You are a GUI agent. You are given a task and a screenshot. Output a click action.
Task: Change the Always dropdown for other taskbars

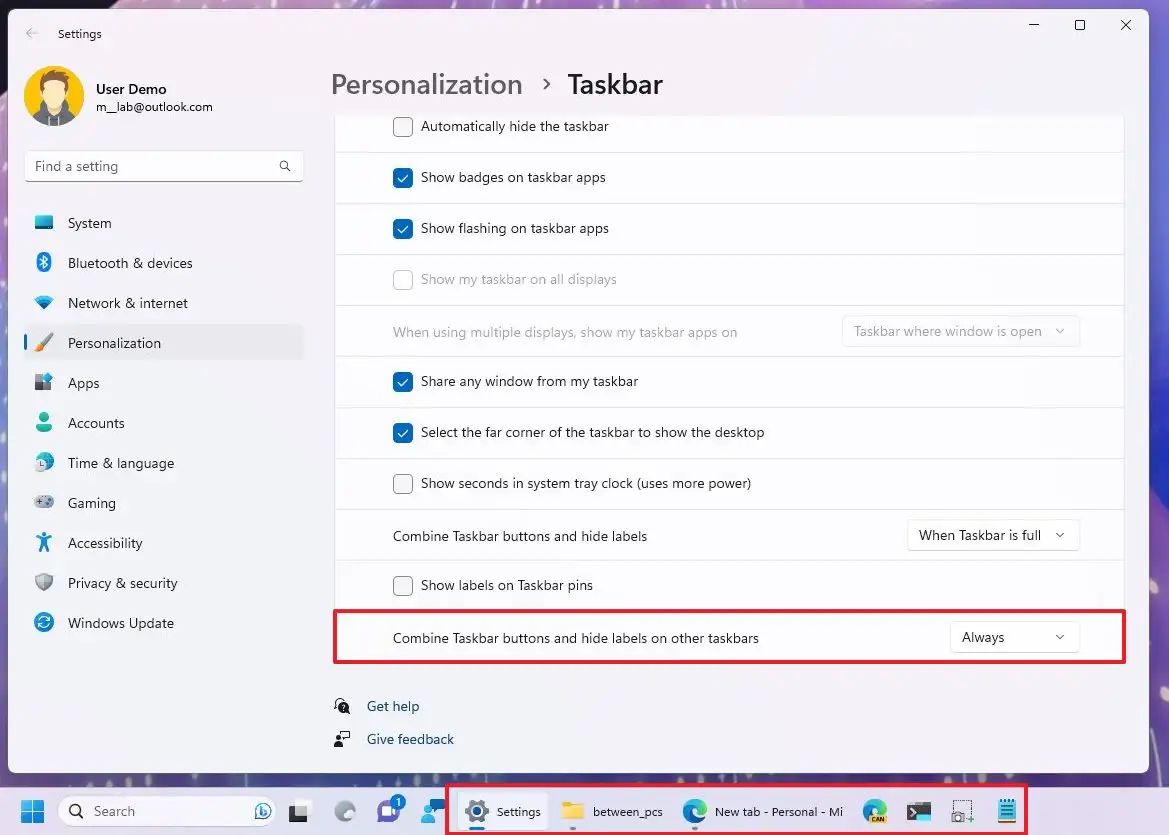point(1014,637)
